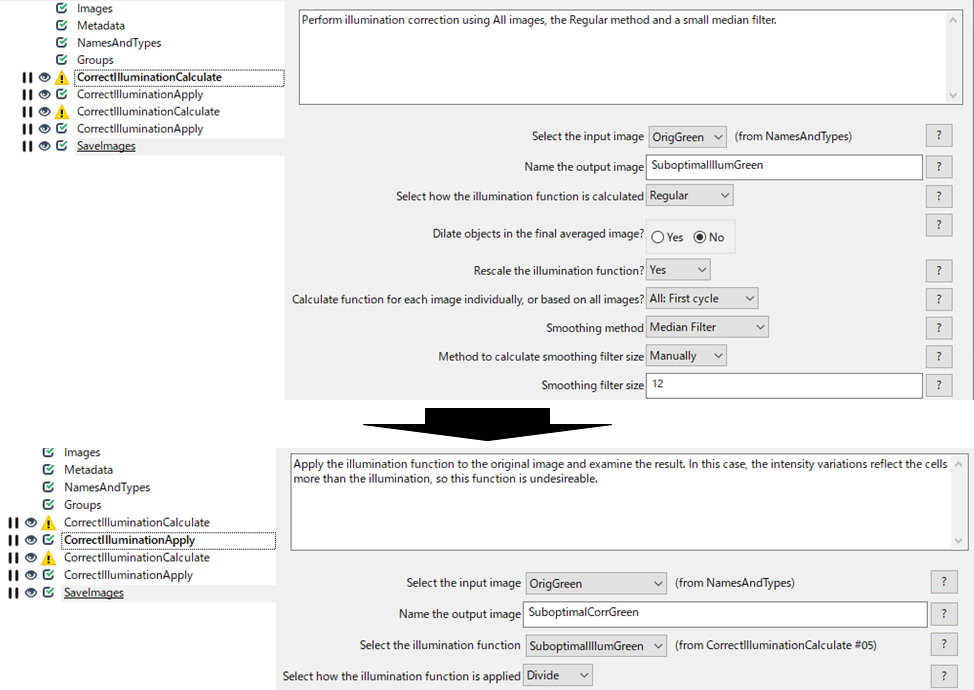Open help for Smoothing method
The width and height of the screenshot is (974, 690).
(939, 327)
